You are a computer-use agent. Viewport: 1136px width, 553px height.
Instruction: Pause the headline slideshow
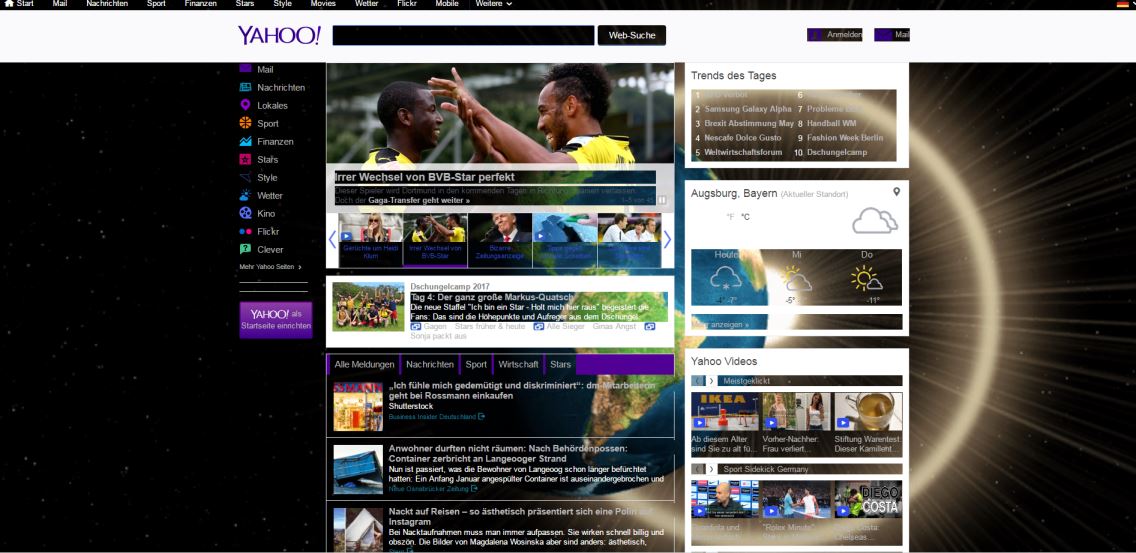click(661, 200)
